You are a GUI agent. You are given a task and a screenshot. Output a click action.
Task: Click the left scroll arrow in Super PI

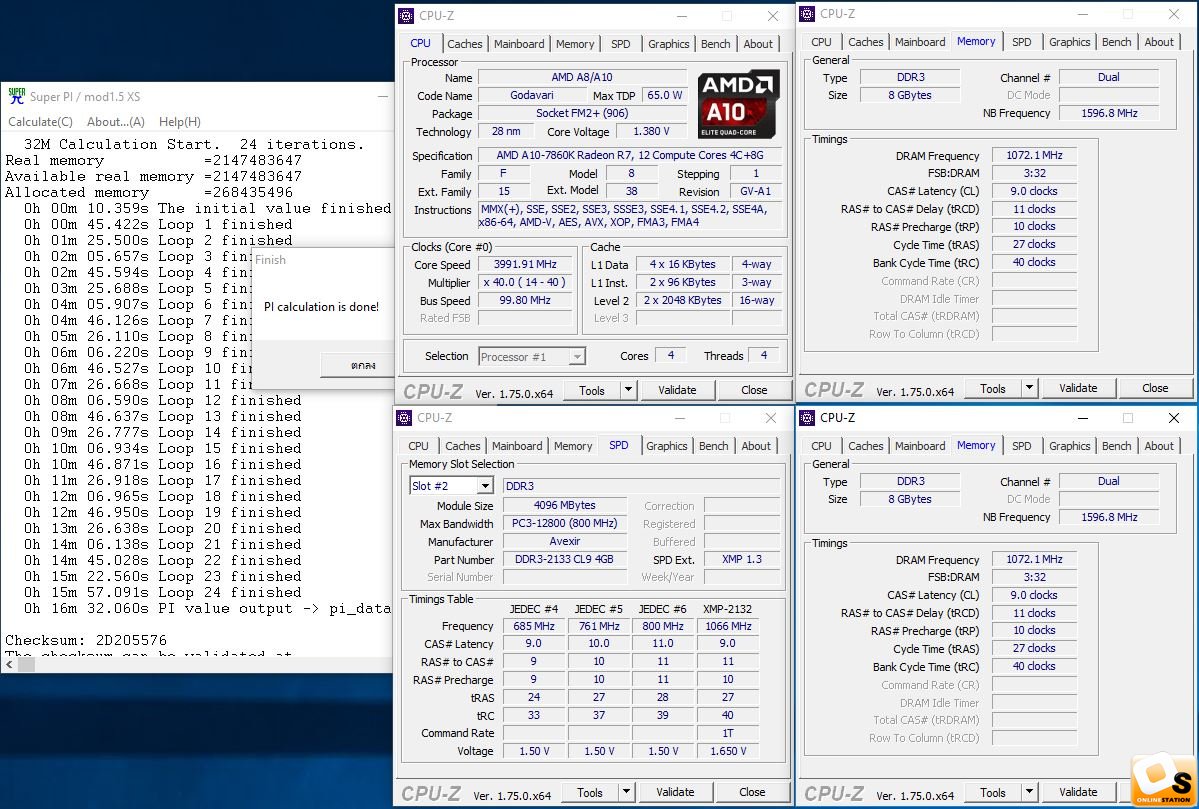[9, 664]
